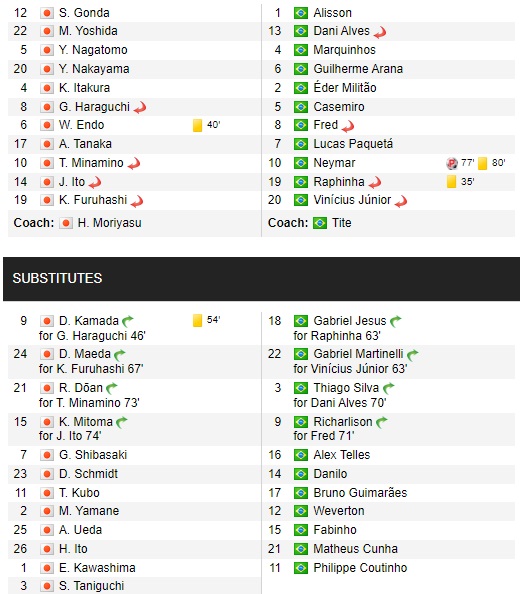Open the Philippe Coutinho player link
This screenshot has width=522, height=594.
tap(360, 568)
